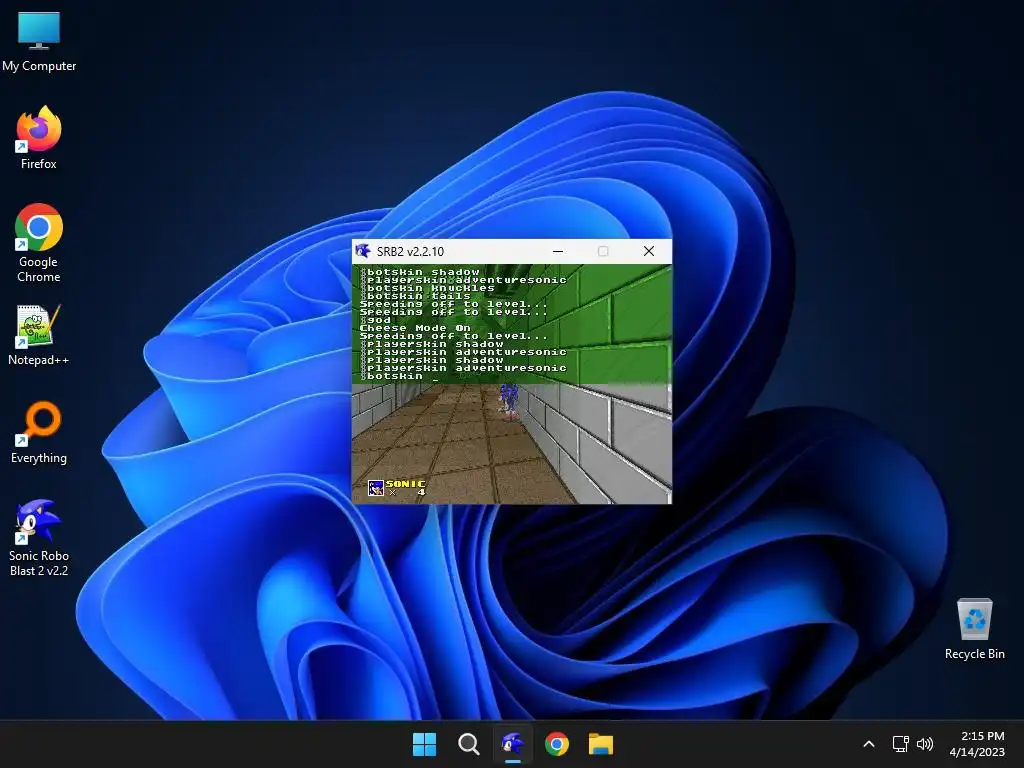Click the Sonic lives icon in game HUD
Viewport: 1024px width, 768px height.
pos(376,488)
